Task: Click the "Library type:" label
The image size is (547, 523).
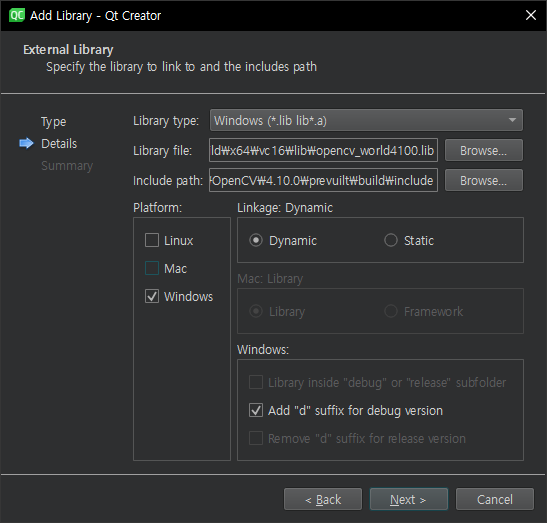Action: 166,121
